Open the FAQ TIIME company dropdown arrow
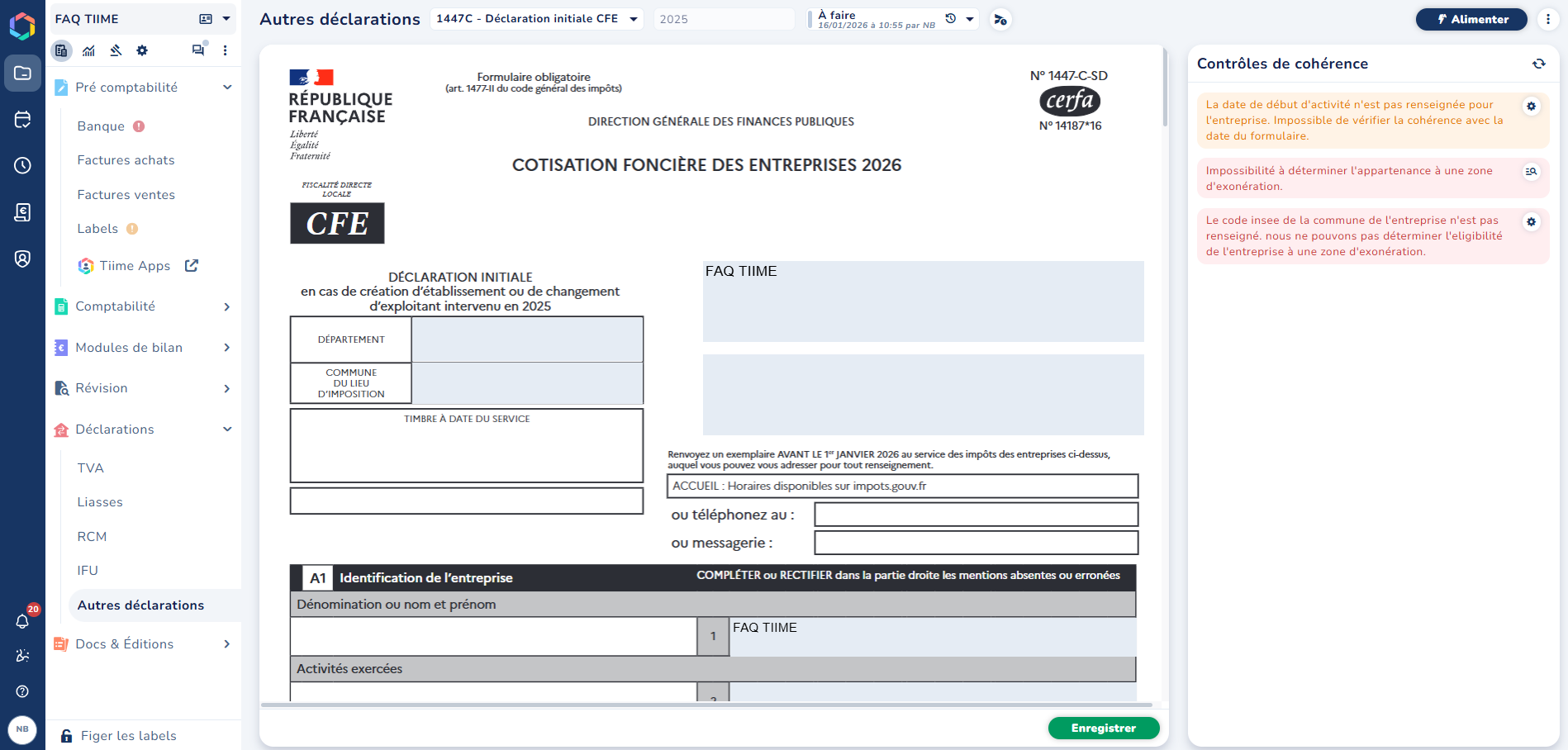The image size is (1568, 750). pos(226,19)
